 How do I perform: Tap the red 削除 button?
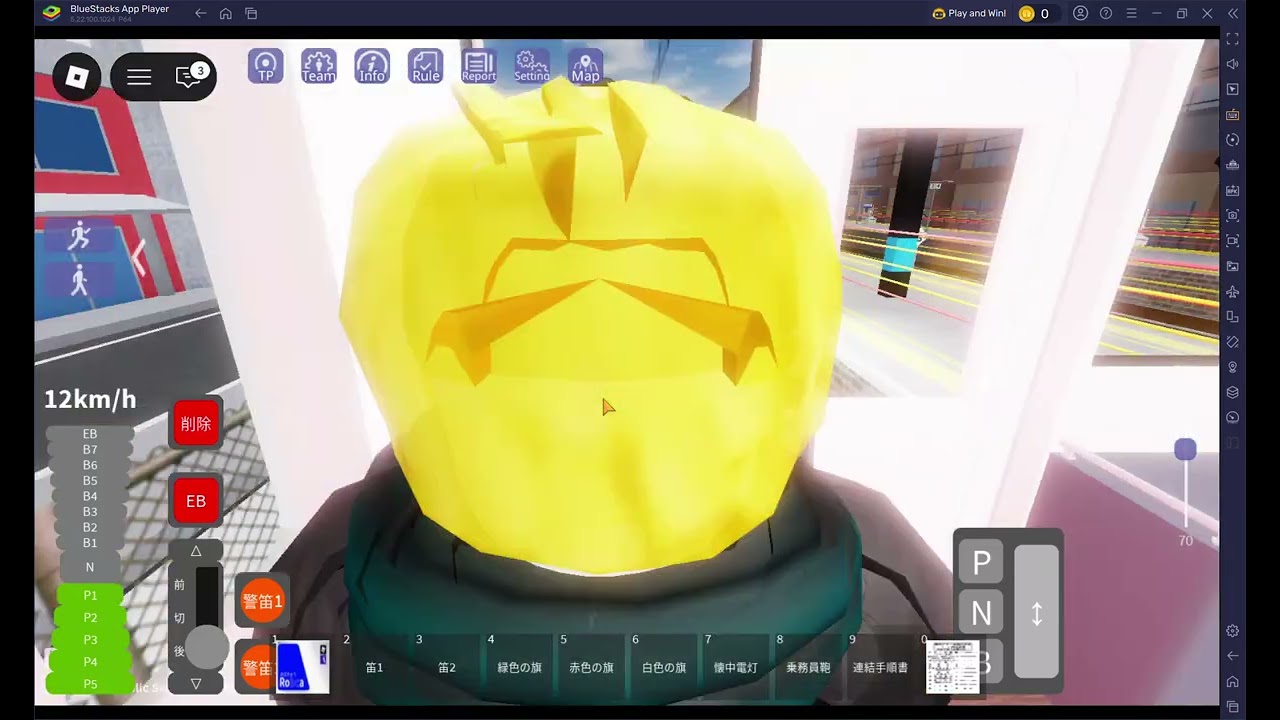(x=196, y=424)
